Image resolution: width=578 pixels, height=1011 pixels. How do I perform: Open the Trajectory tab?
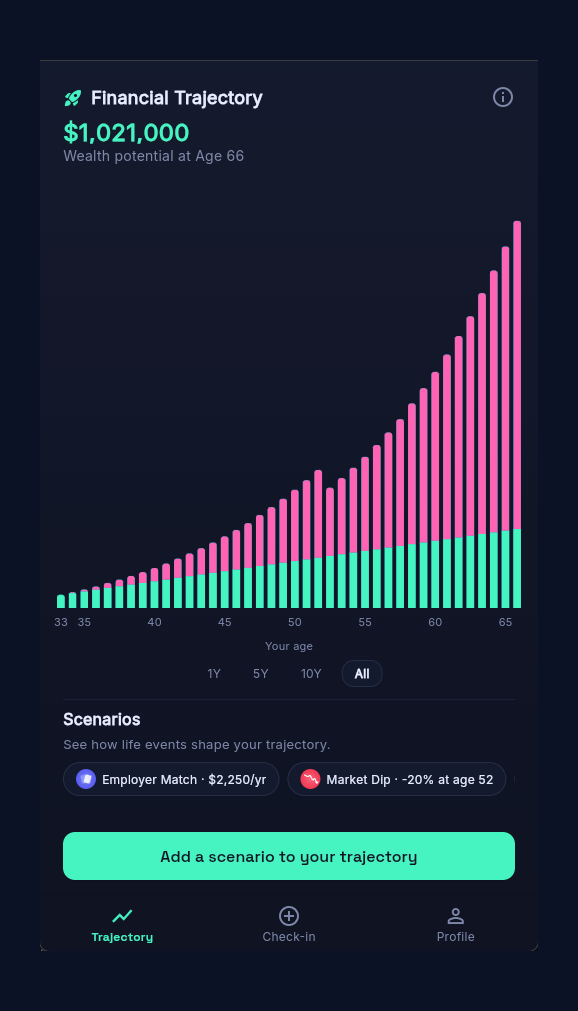(x=122, y=925)
